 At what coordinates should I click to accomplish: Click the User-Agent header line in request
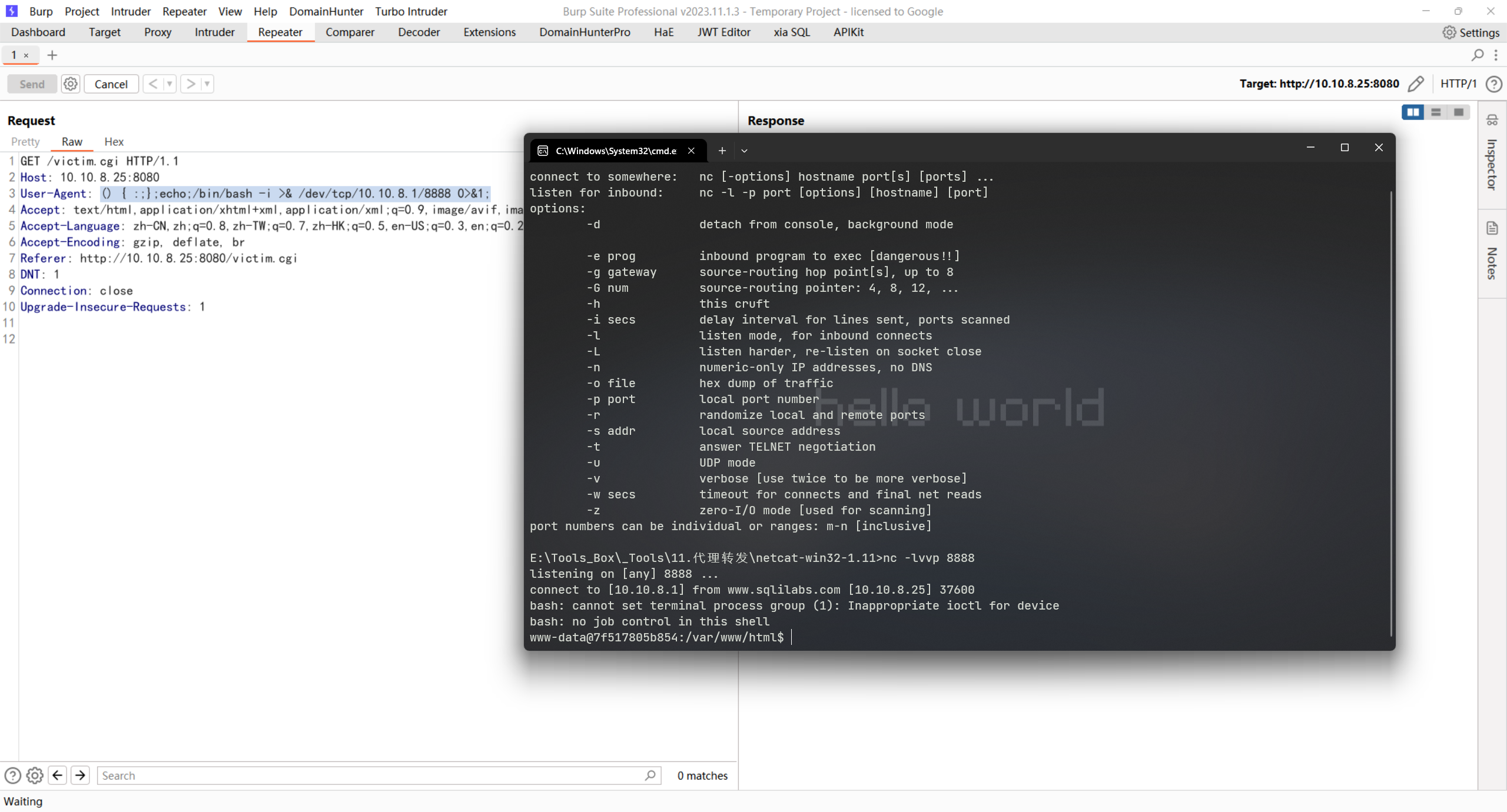tap(255, 194)
